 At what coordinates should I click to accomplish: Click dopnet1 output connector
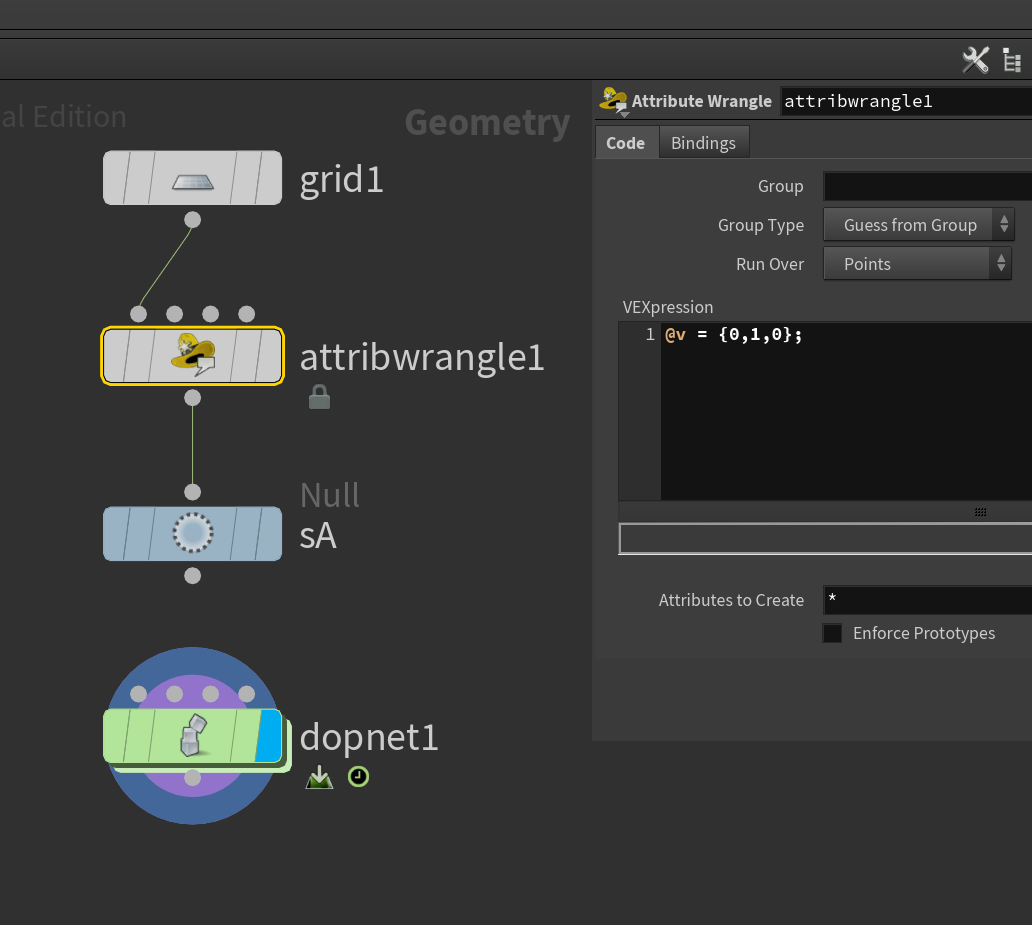click(192, 778)
